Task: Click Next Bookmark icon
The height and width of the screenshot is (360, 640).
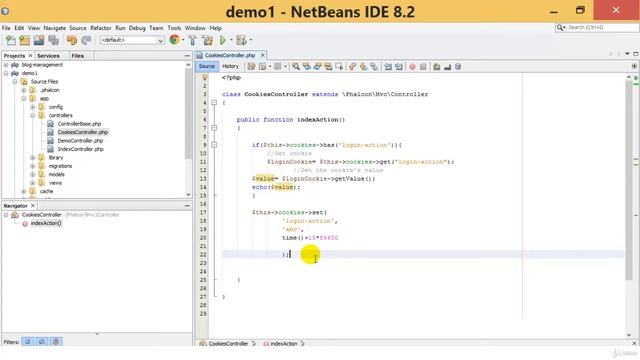Action: click(x=363, y=67)
